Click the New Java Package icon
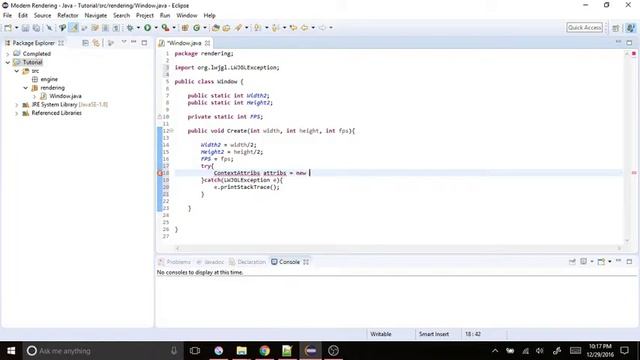The height and width of the screenshot is (360, 640). pos(185,28)
